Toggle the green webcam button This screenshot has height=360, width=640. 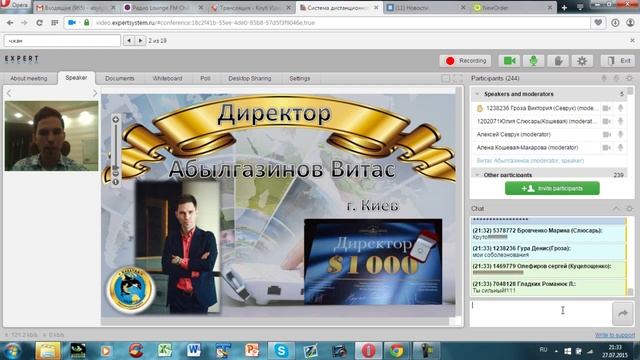pos(509,61)
